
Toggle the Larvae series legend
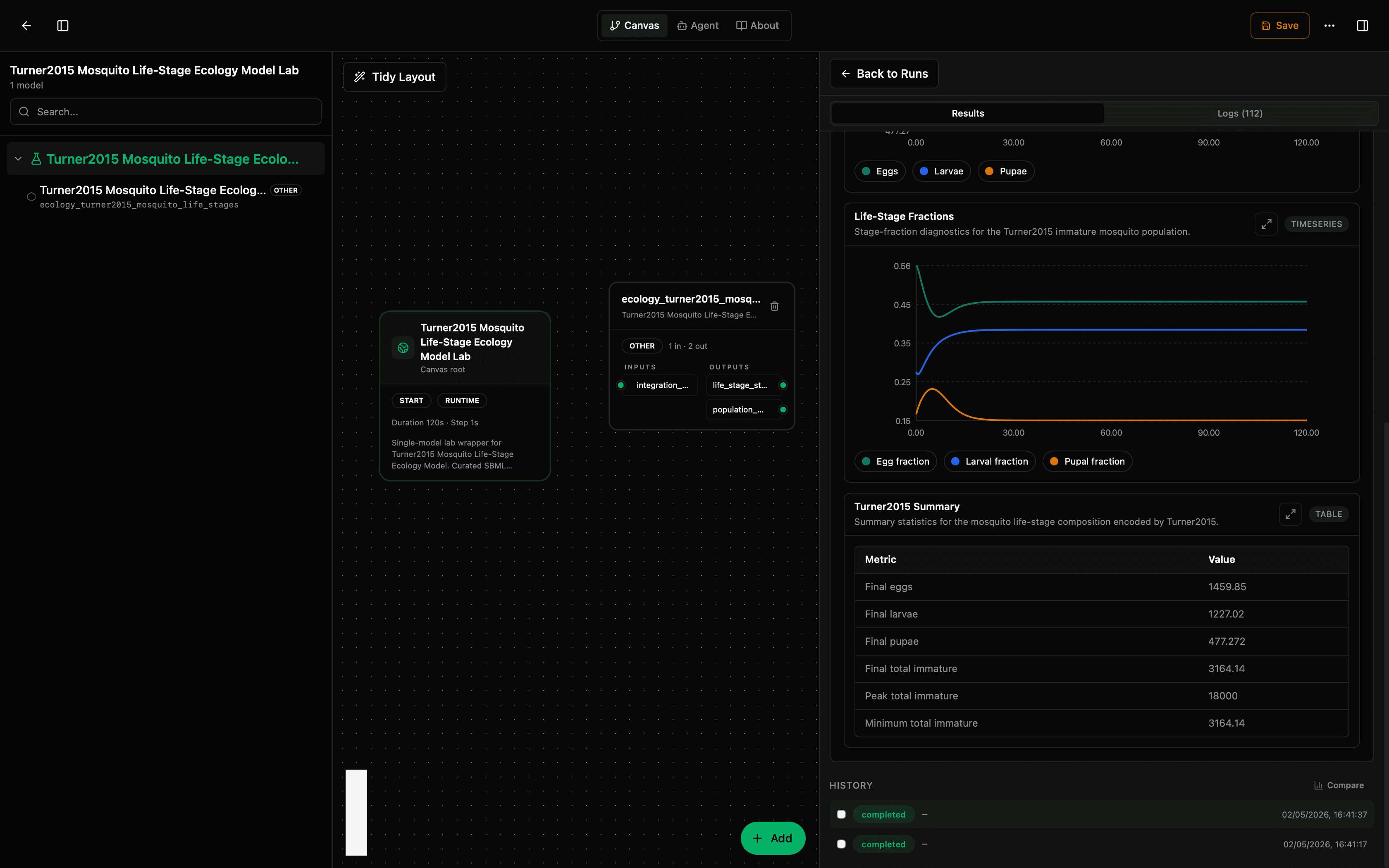click(941, 171)
